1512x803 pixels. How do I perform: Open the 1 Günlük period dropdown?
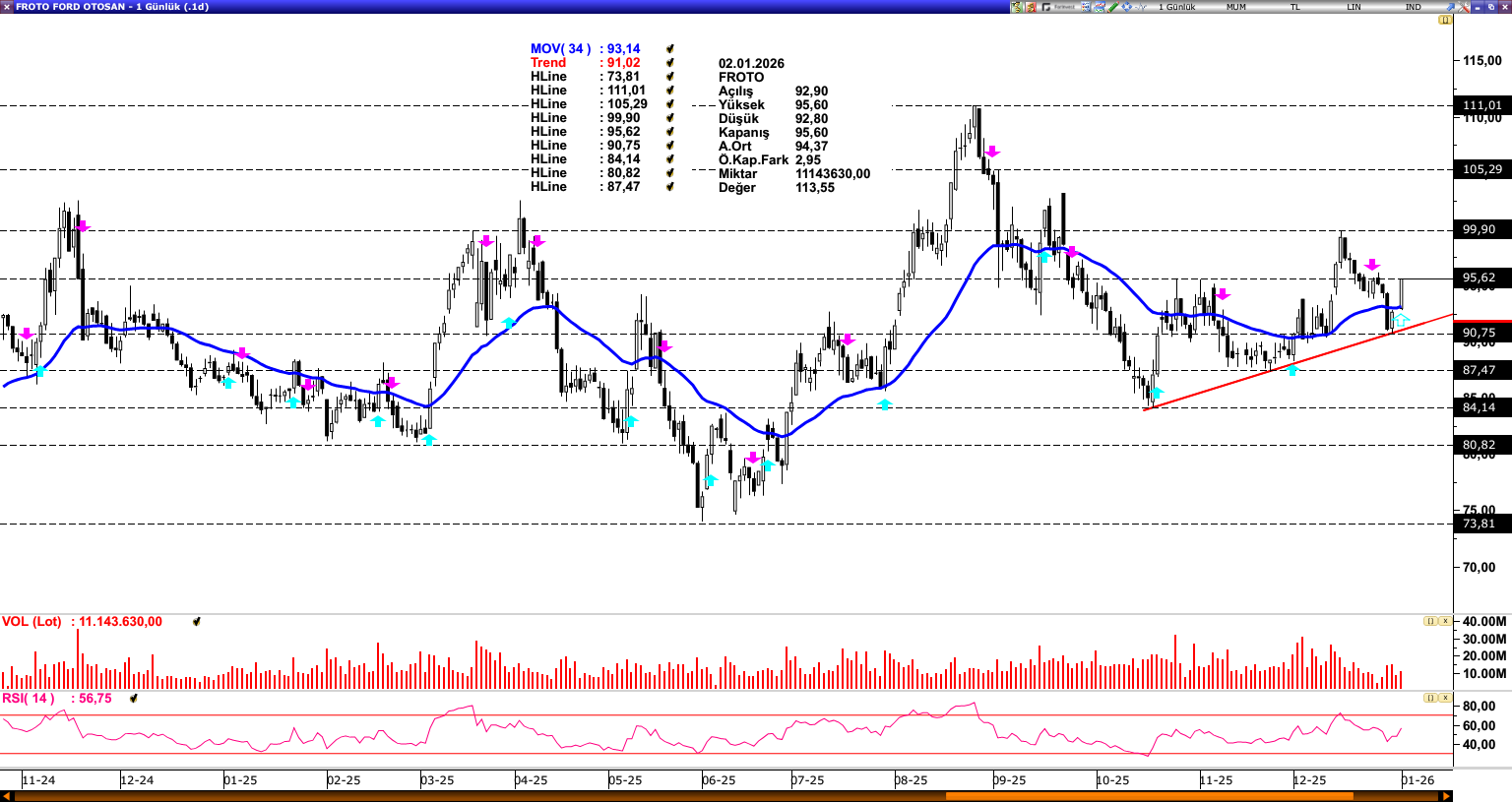pyautogui.click(x=1176, y=7)
